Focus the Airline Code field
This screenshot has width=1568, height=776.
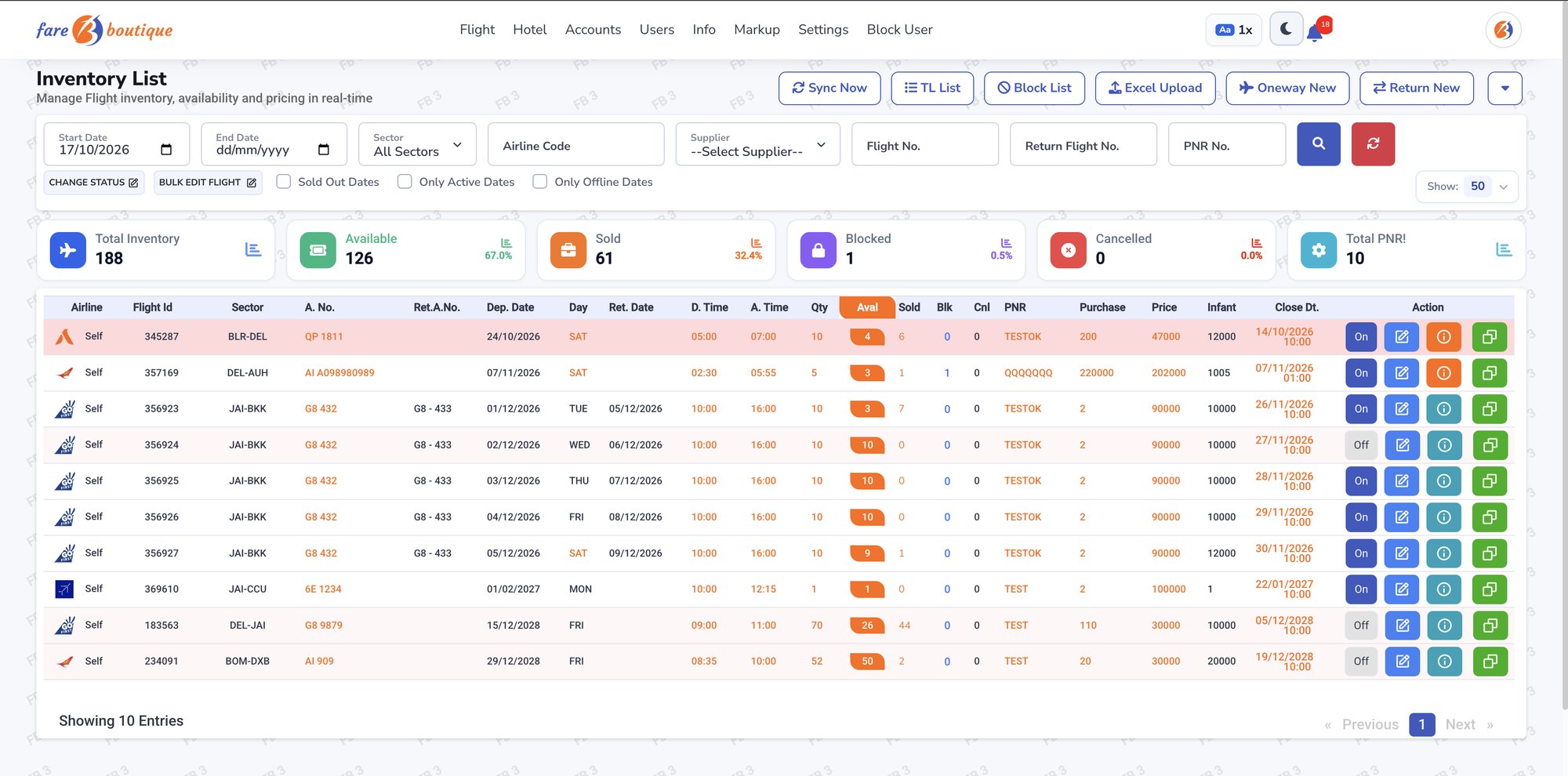tap(575, 144)
